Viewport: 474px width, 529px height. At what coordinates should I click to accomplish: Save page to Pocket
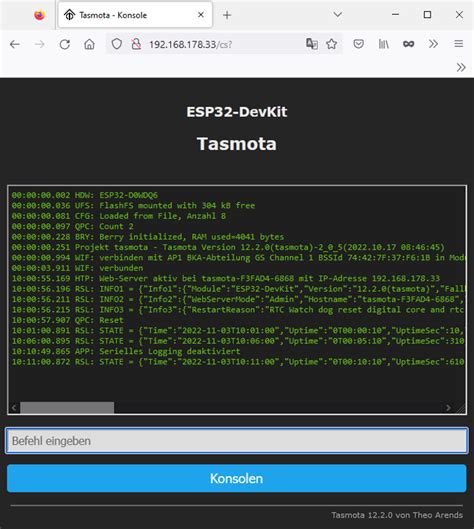click(x=359, y=44)
